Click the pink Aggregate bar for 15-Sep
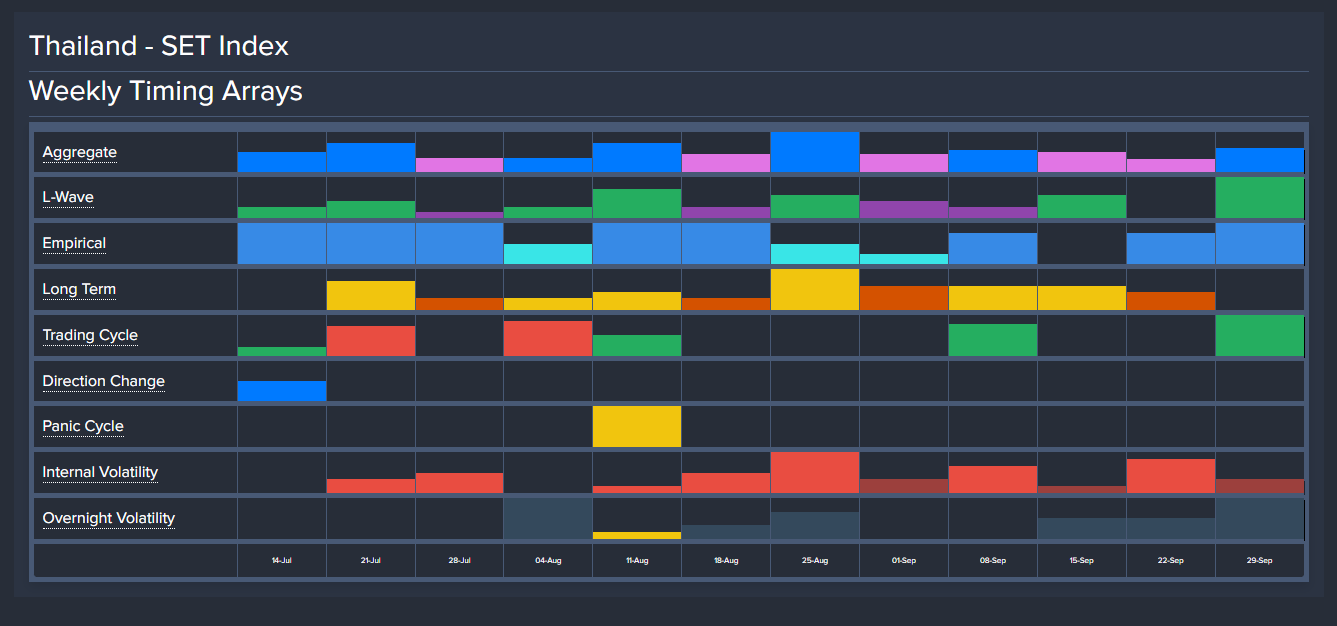 1082,162
